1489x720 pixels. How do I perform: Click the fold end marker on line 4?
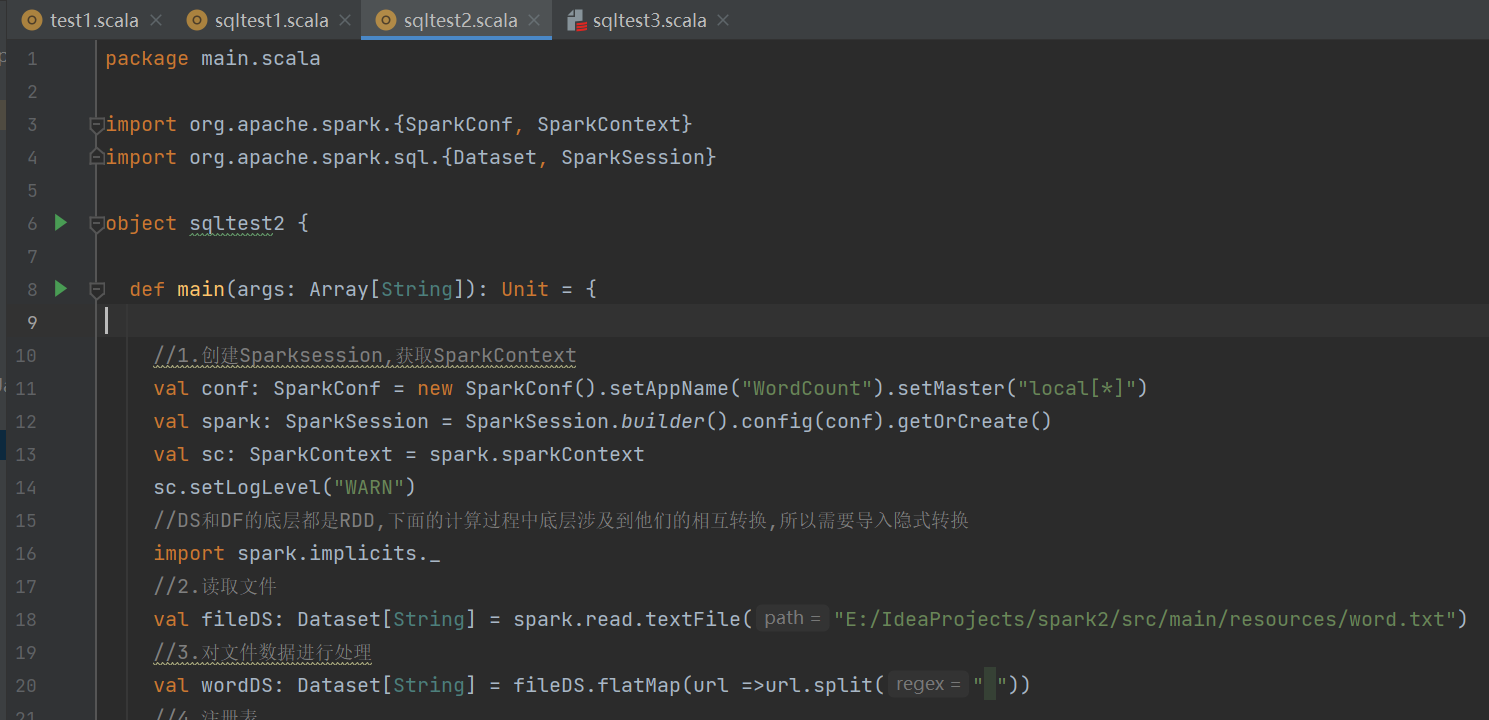(x=97, y=157)
